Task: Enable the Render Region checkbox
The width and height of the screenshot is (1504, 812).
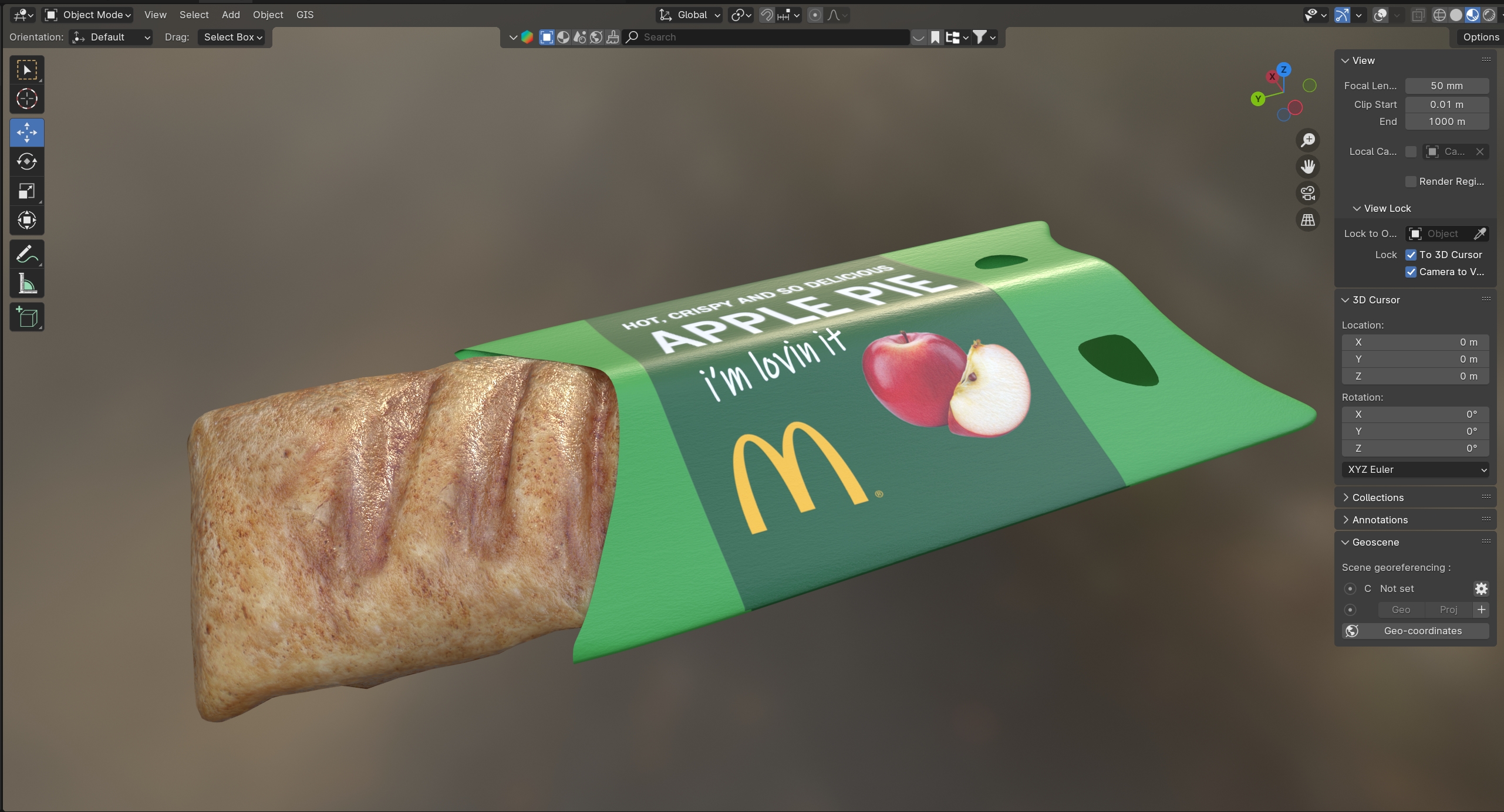Action: [1411, 181]
